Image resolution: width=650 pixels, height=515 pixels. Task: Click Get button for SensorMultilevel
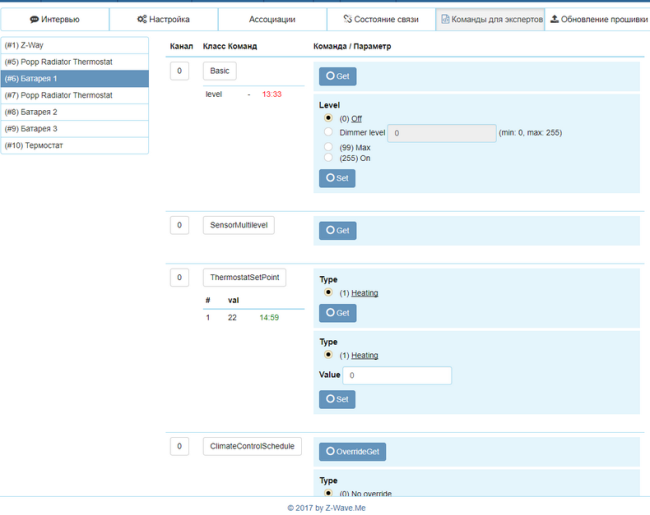[337, 230]
